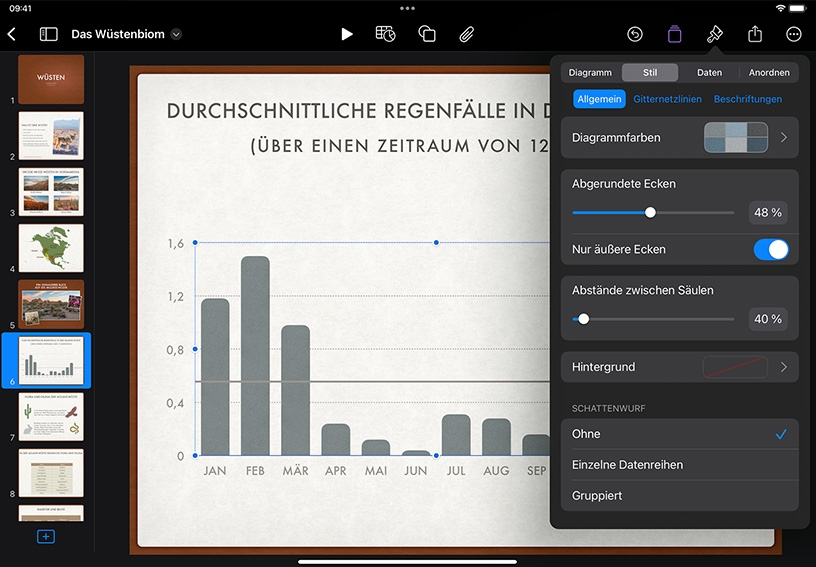Undo the last action
The image size is (816, 567).
click(635, 34)
